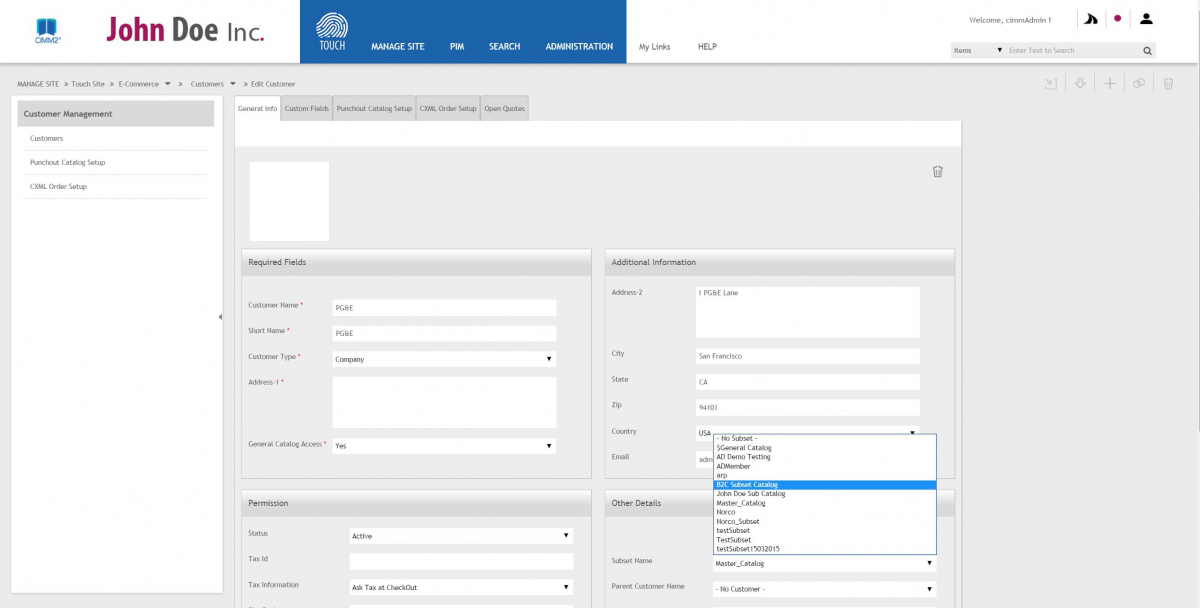This screenshot has width=1200, height=608.
Task: Open the Status dropdown showing Active
Action: (461, 536)
